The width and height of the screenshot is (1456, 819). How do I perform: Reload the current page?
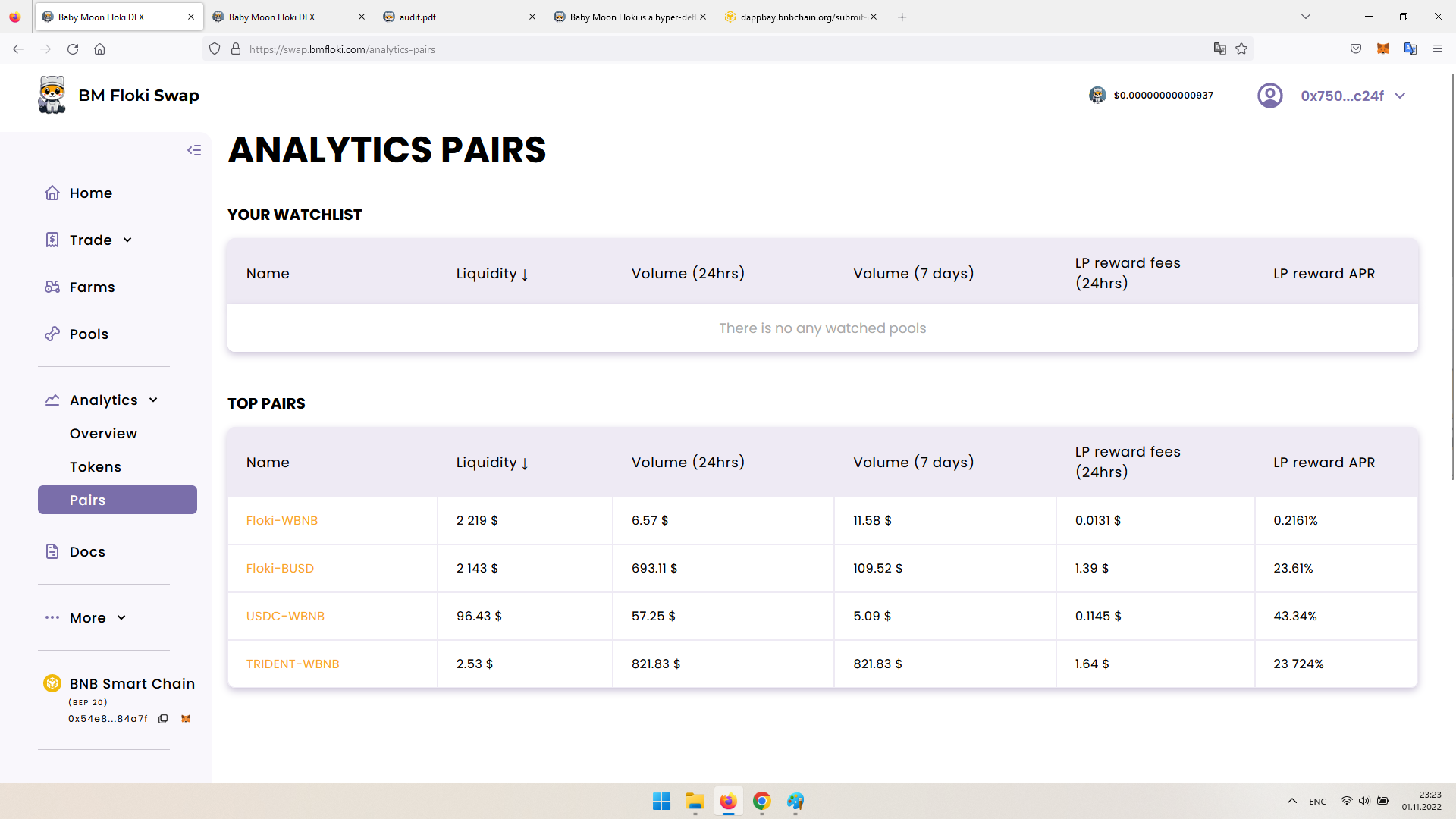[73, 49]
